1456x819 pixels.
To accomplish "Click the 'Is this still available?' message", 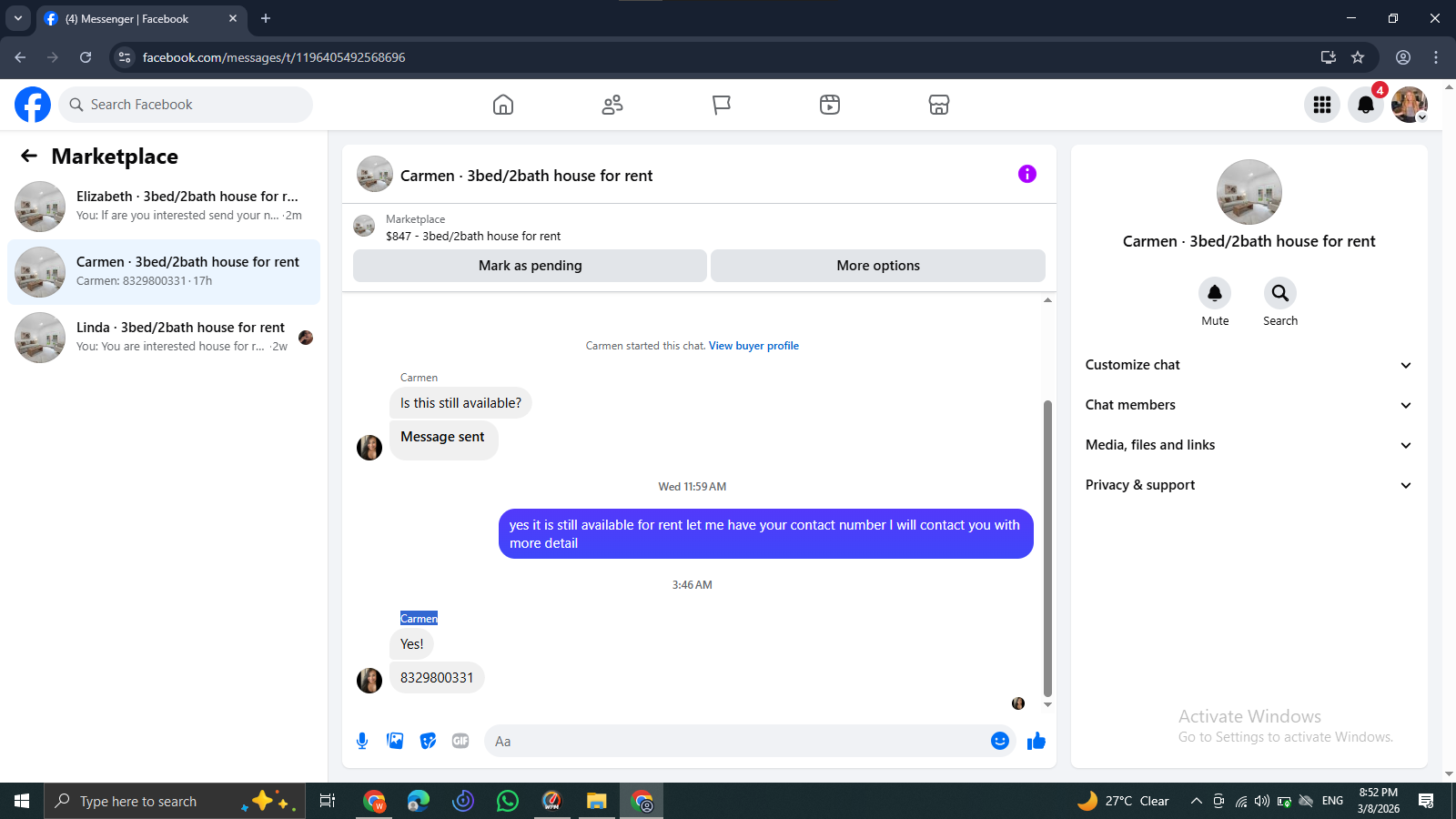I will (x=460, y=403).
